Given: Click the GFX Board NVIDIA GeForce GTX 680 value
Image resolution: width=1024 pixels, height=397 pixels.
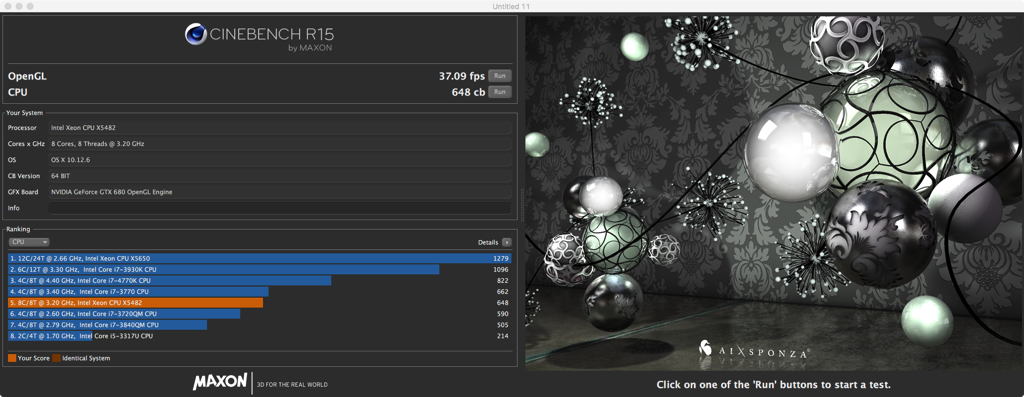Looking at the screenshot, I should click(x=280, y=192).
